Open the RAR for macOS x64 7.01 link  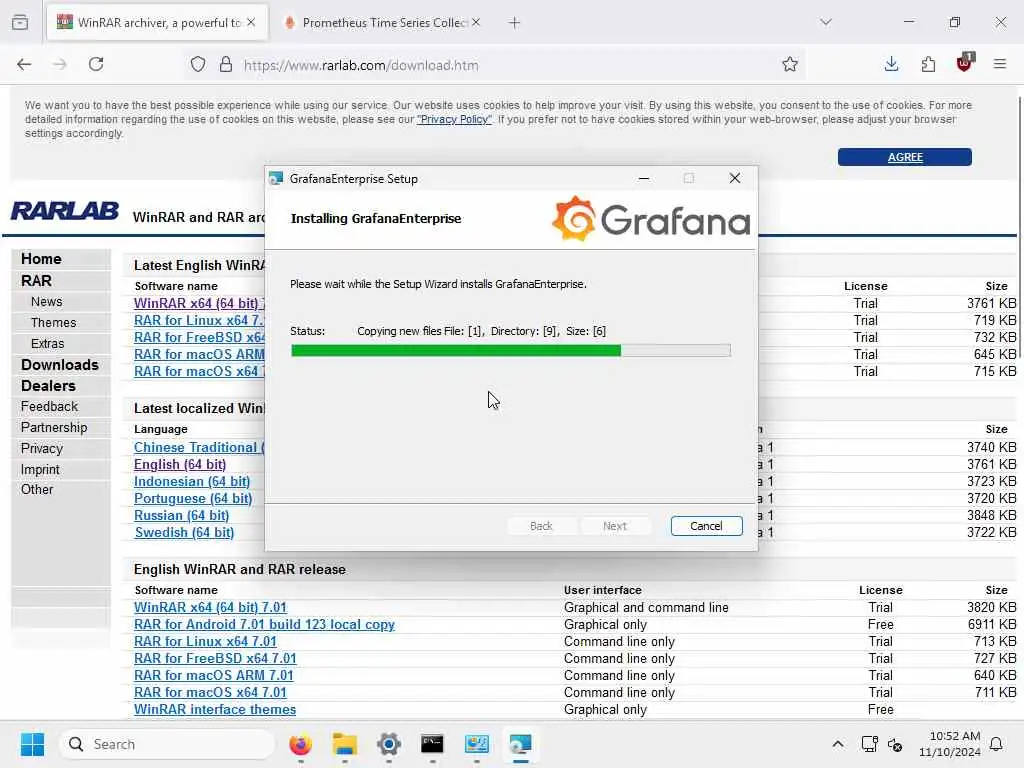(x=210, y=692)
